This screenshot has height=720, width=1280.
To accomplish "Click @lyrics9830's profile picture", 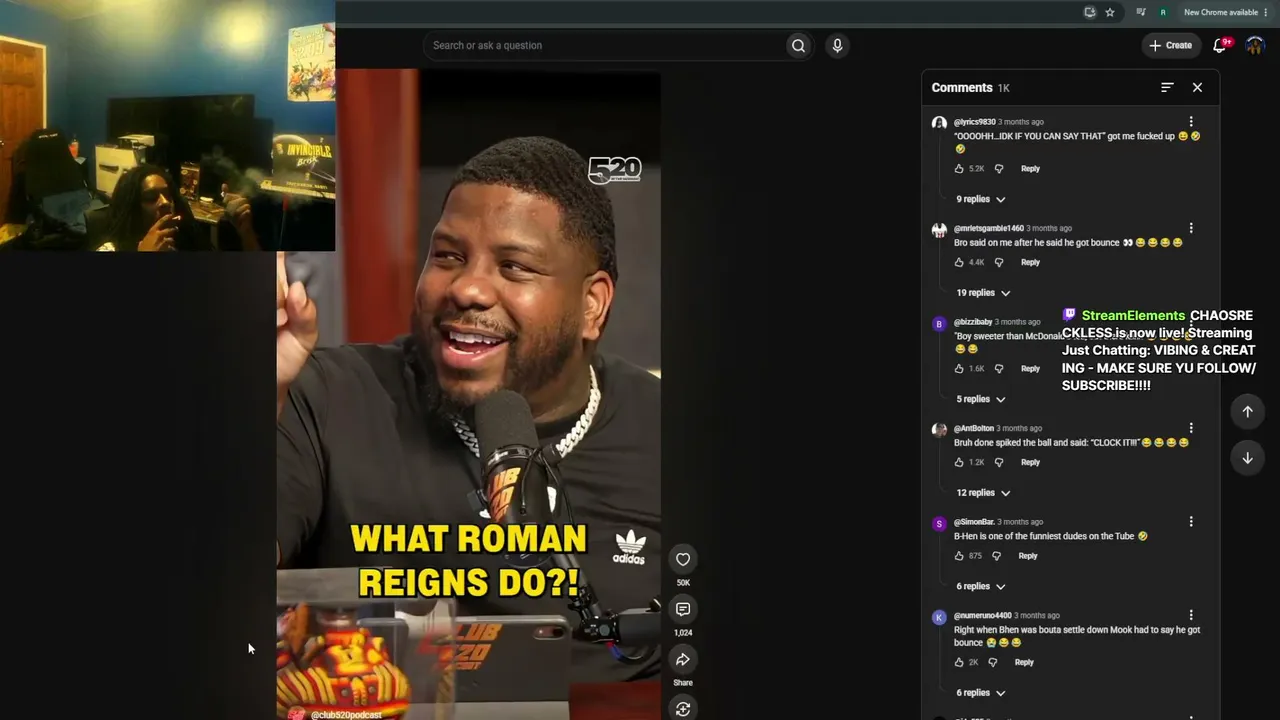I will click(x=939, y=123).
